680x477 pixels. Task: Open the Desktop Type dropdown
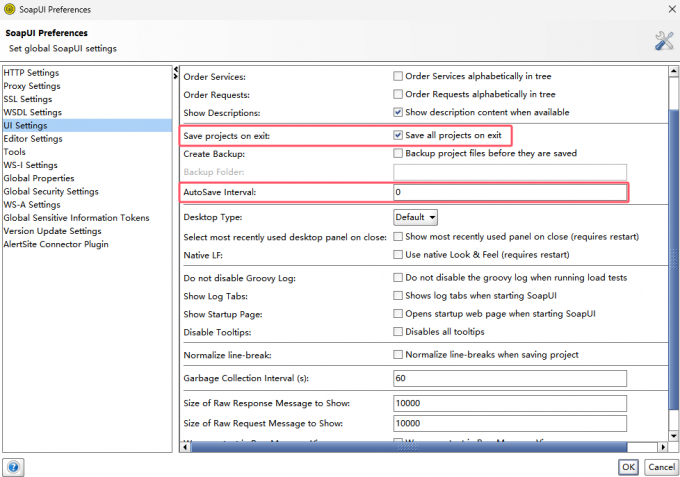pos(415,217)
